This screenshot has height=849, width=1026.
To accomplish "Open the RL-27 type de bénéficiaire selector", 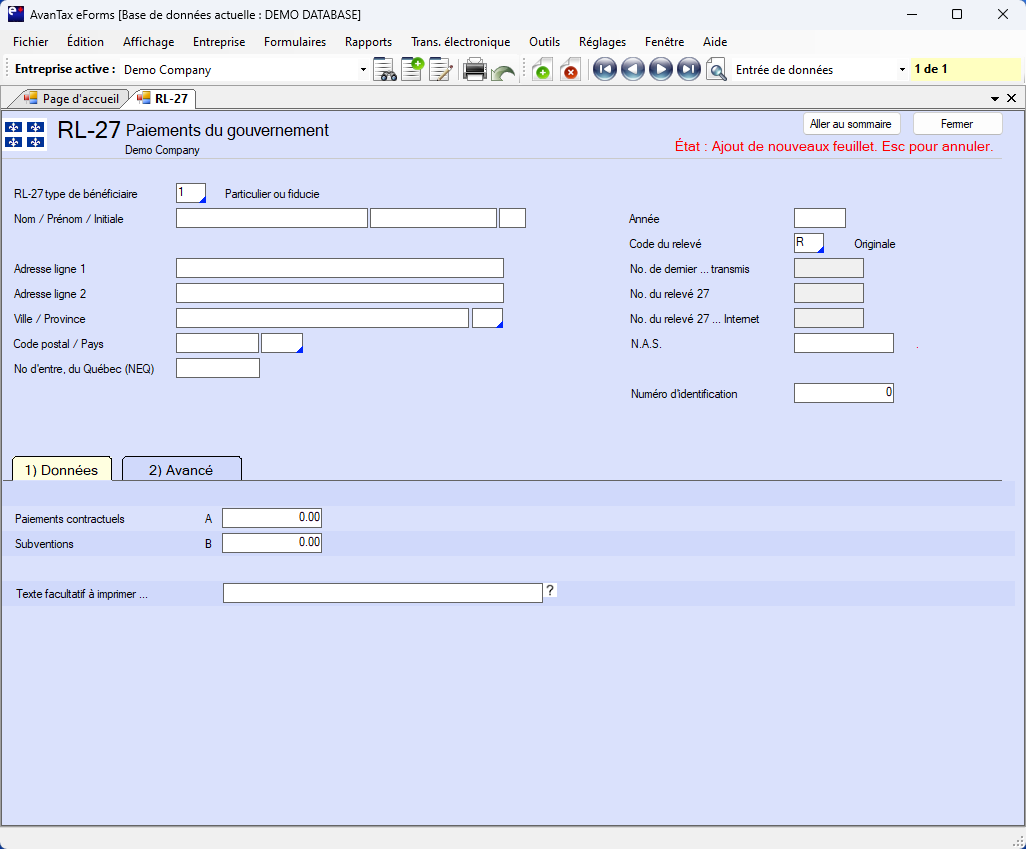I will 190,193.
